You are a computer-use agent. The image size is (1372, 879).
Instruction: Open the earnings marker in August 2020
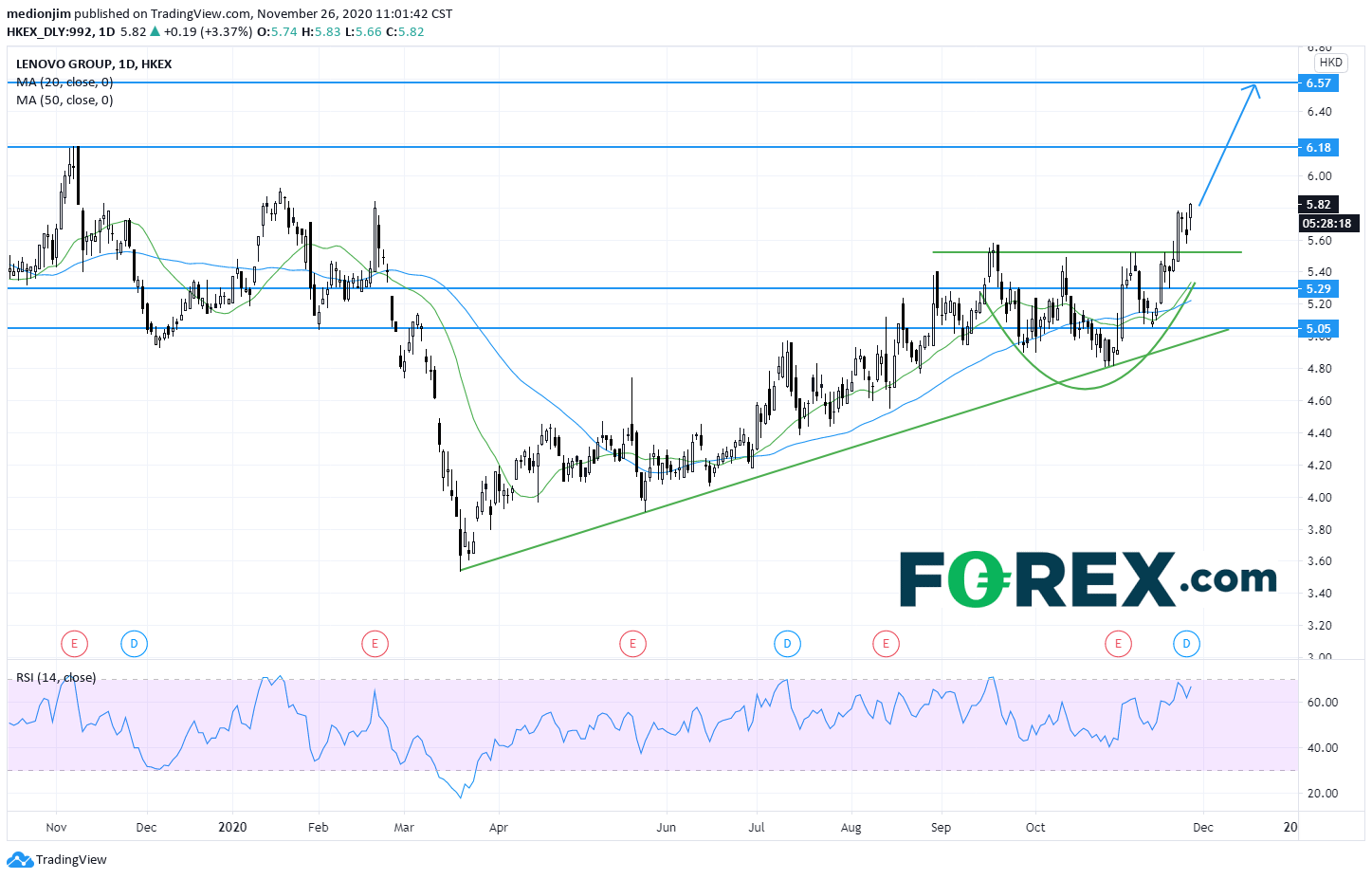click(886, 645)
